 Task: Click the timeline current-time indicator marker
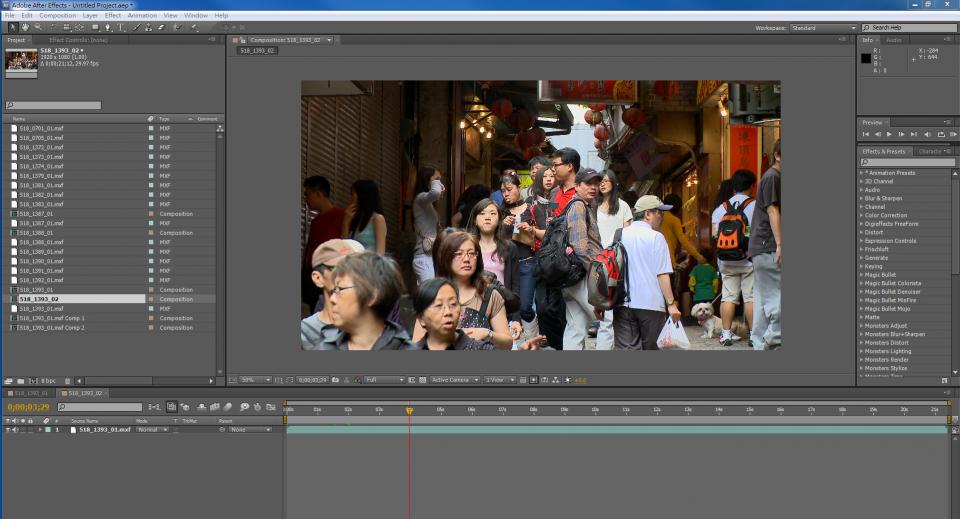click(409, 410)
